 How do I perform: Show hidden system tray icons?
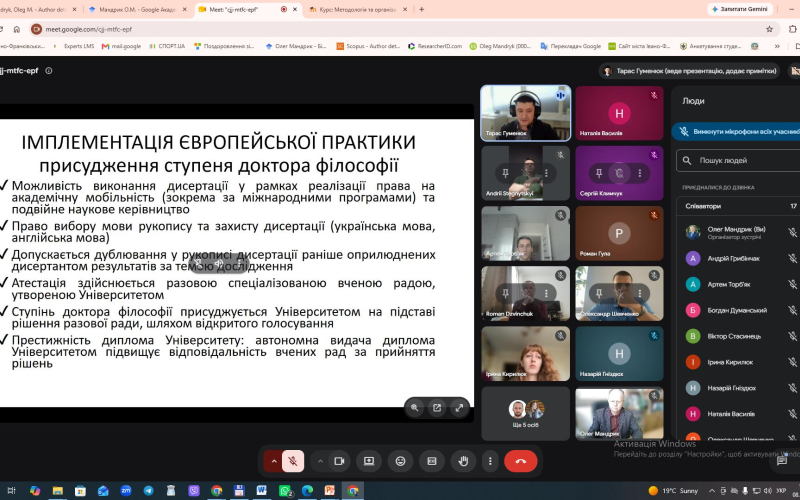click(712, 491)
